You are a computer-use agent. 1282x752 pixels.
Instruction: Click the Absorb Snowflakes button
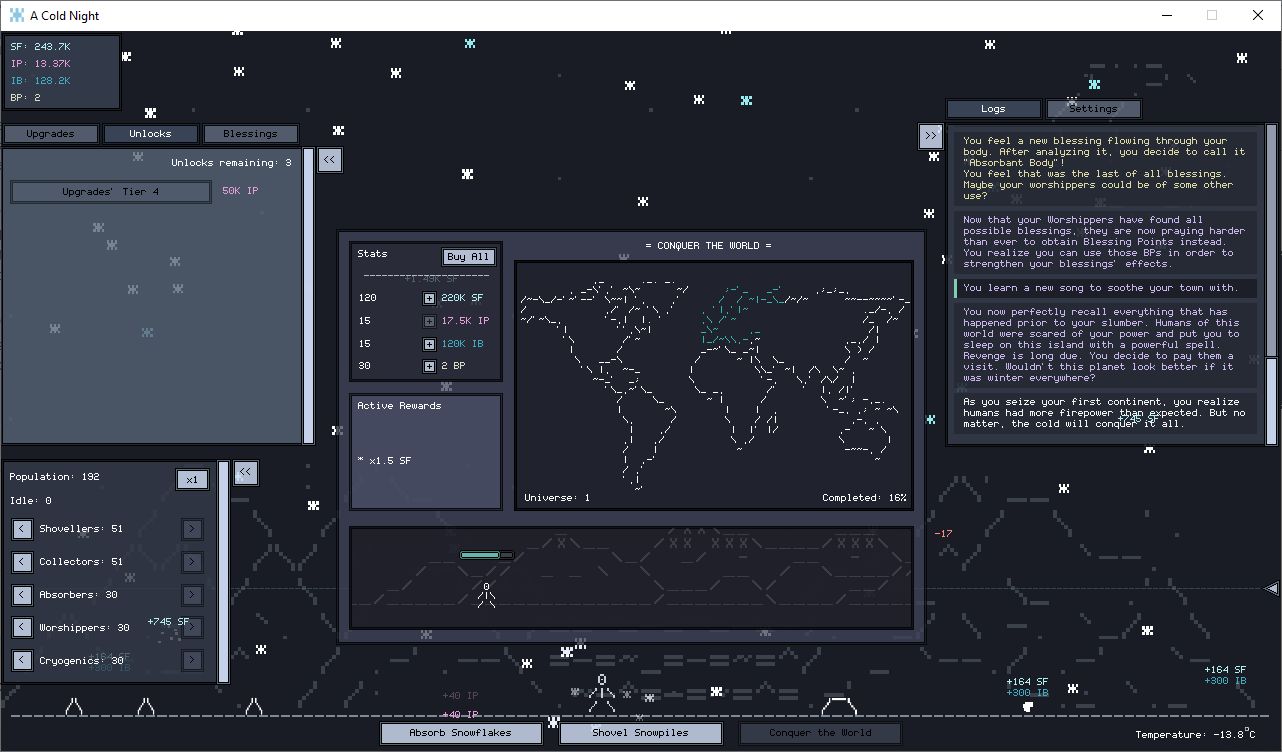point(461,733)
